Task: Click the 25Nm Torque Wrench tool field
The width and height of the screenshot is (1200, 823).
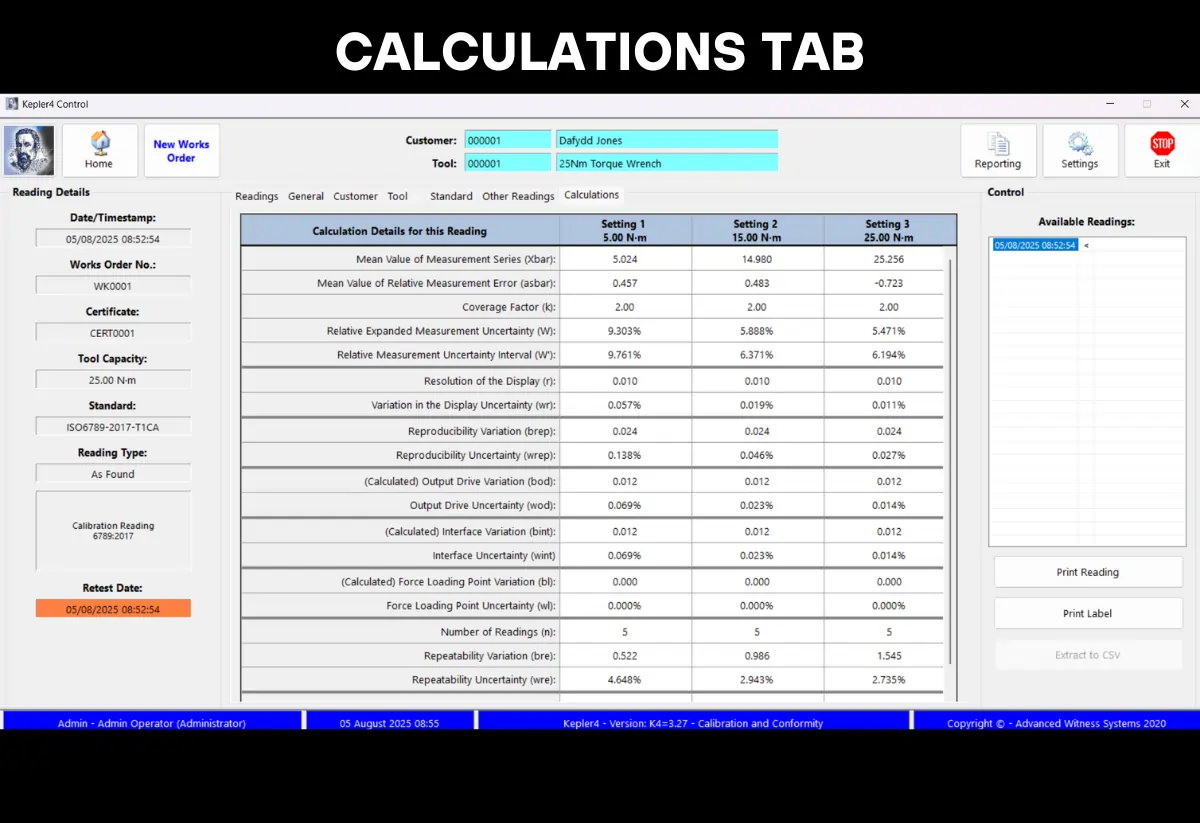Action: 666,163
